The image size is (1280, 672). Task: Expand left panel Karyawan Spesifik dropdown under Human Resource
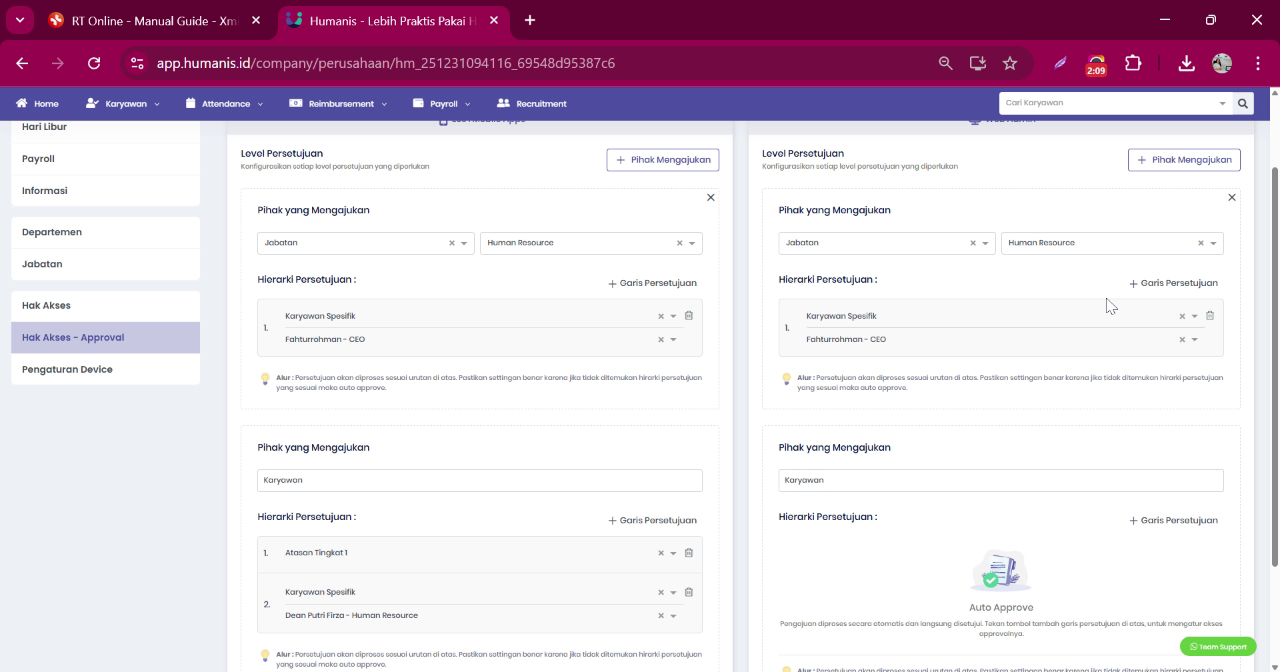tap(673, 316)
